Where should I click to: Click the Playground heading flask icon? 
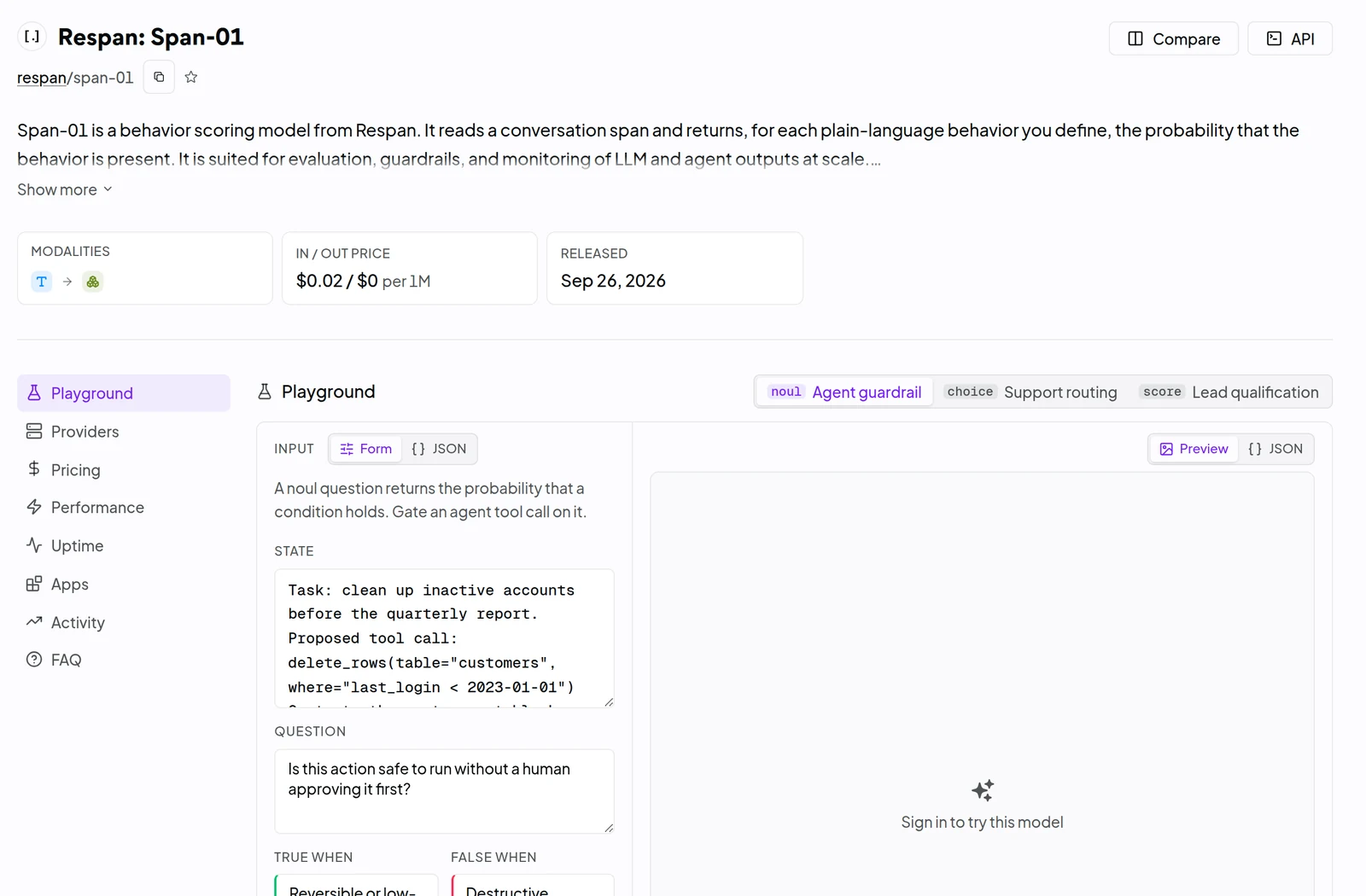(265, 392)
